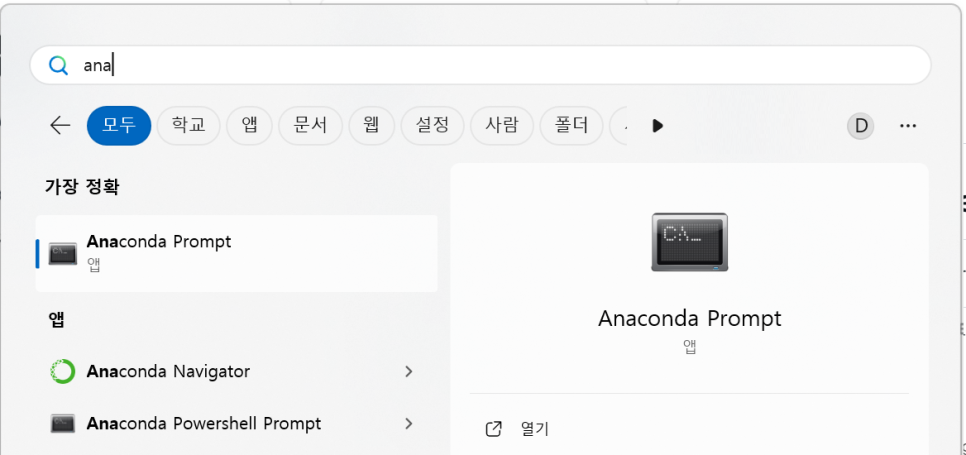This screenshot has height=455, width=966.
Task: Select the 문서 filter tab
Action: tap(310, 126)
